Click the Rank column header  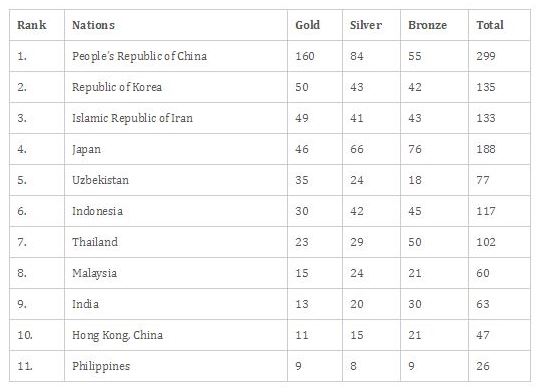(x=32, y=25)
